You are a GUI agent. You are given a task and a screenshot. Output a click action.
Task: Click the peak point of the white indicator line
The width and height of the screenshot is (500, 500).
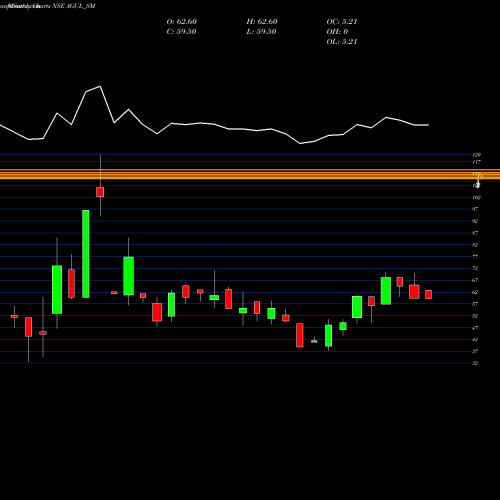(100, 86)
